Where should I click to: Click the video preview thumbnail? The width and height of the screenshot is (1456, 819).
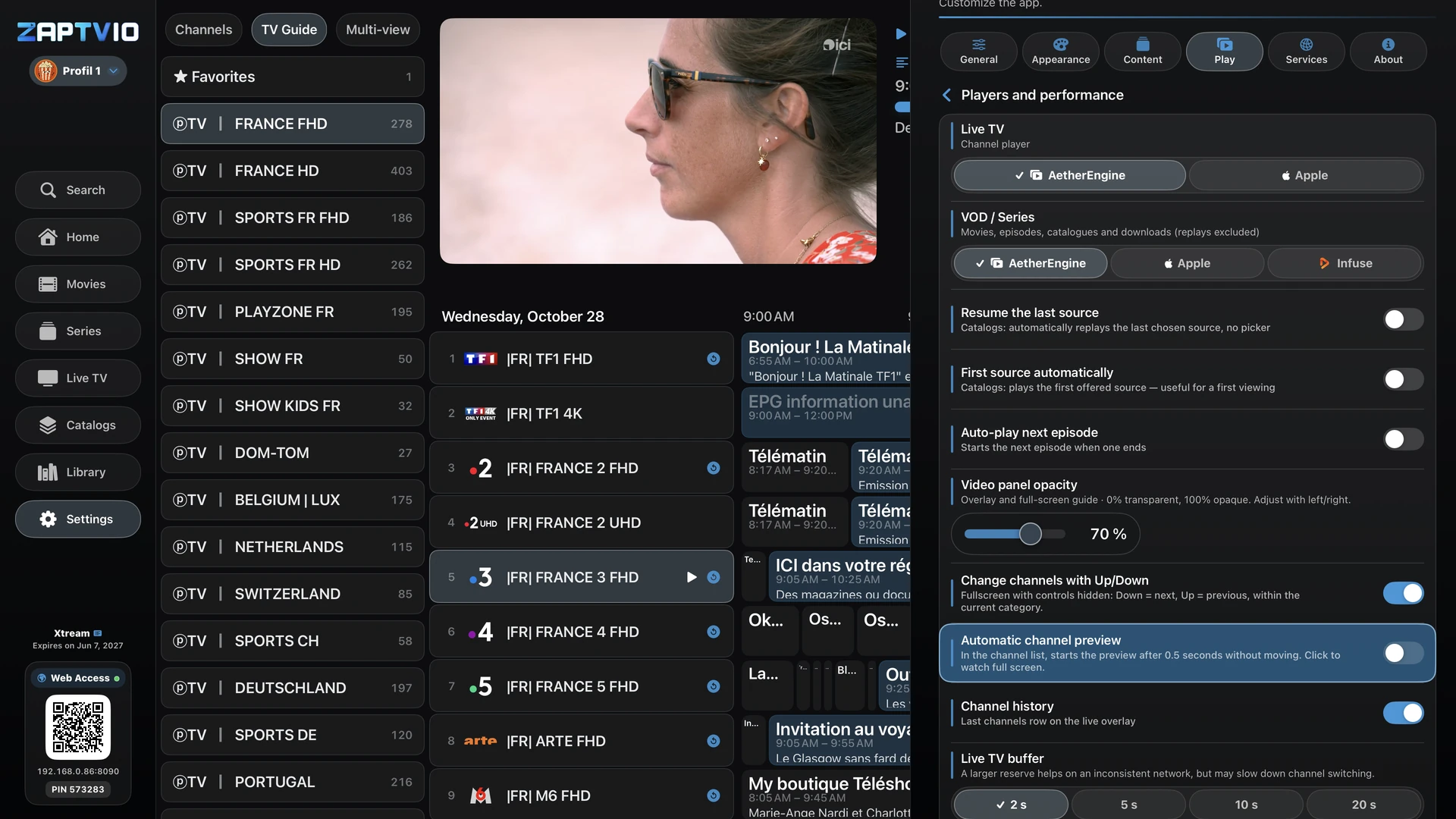point(658,141)
